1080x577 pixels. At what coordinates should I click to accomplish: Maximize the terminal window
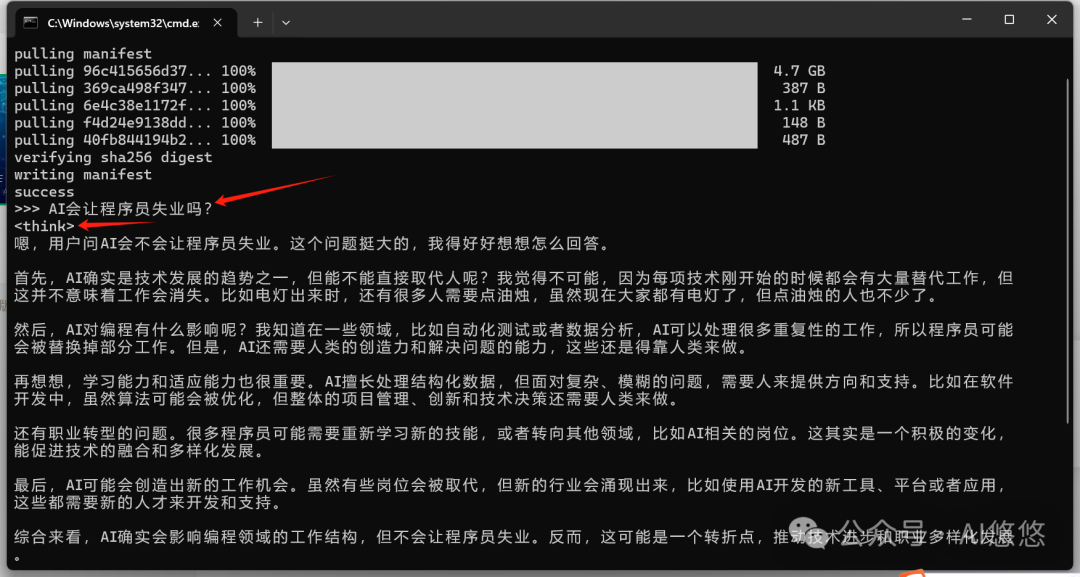pos(1009,20)
